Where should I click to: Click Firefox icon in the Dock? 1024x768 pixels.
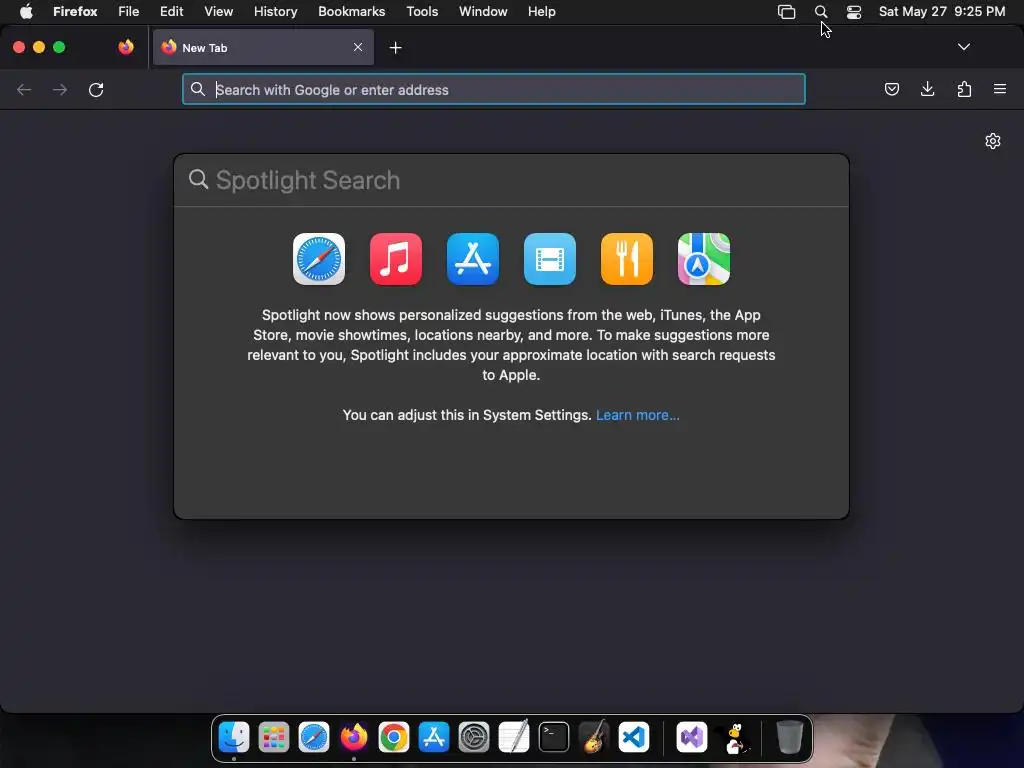[x=354, y=737]
